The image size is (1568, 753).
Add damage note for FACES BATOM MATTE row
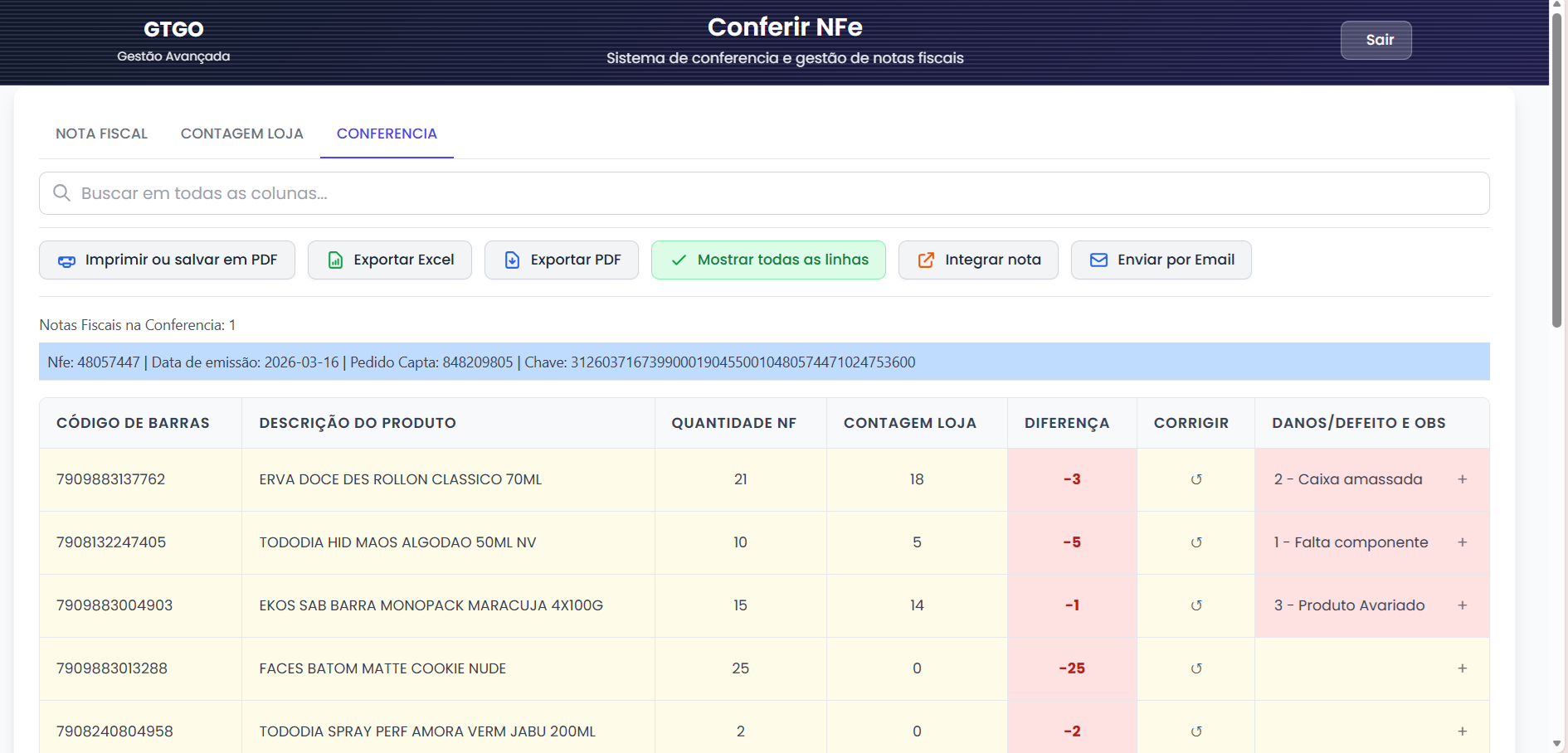(x=1463, y=668)
